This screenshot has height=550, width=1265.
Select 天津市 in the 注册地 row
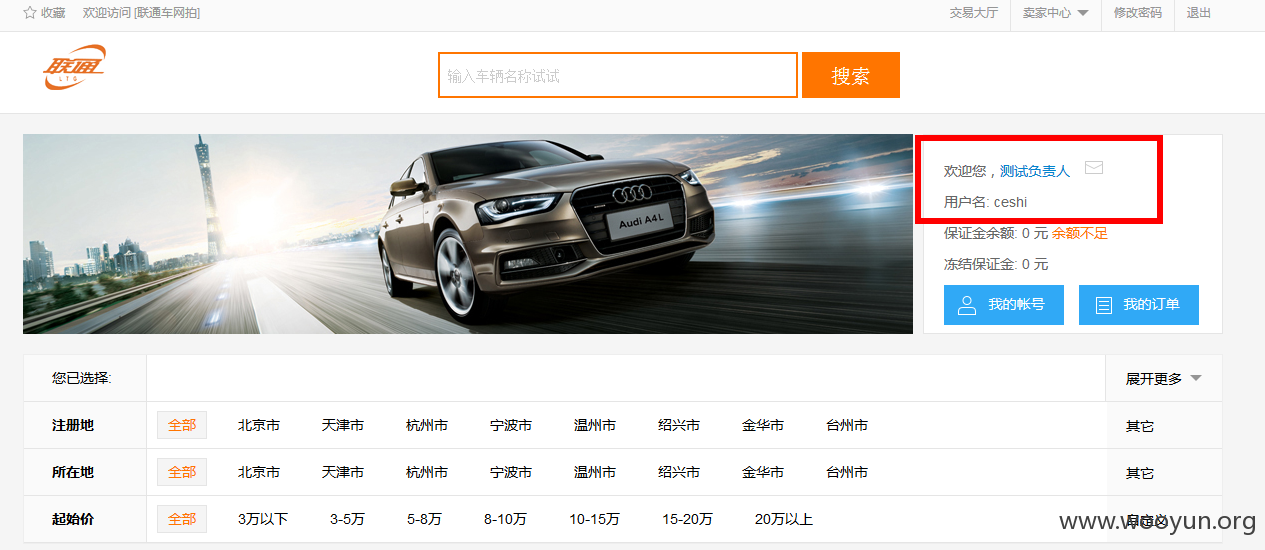point(343,425)
